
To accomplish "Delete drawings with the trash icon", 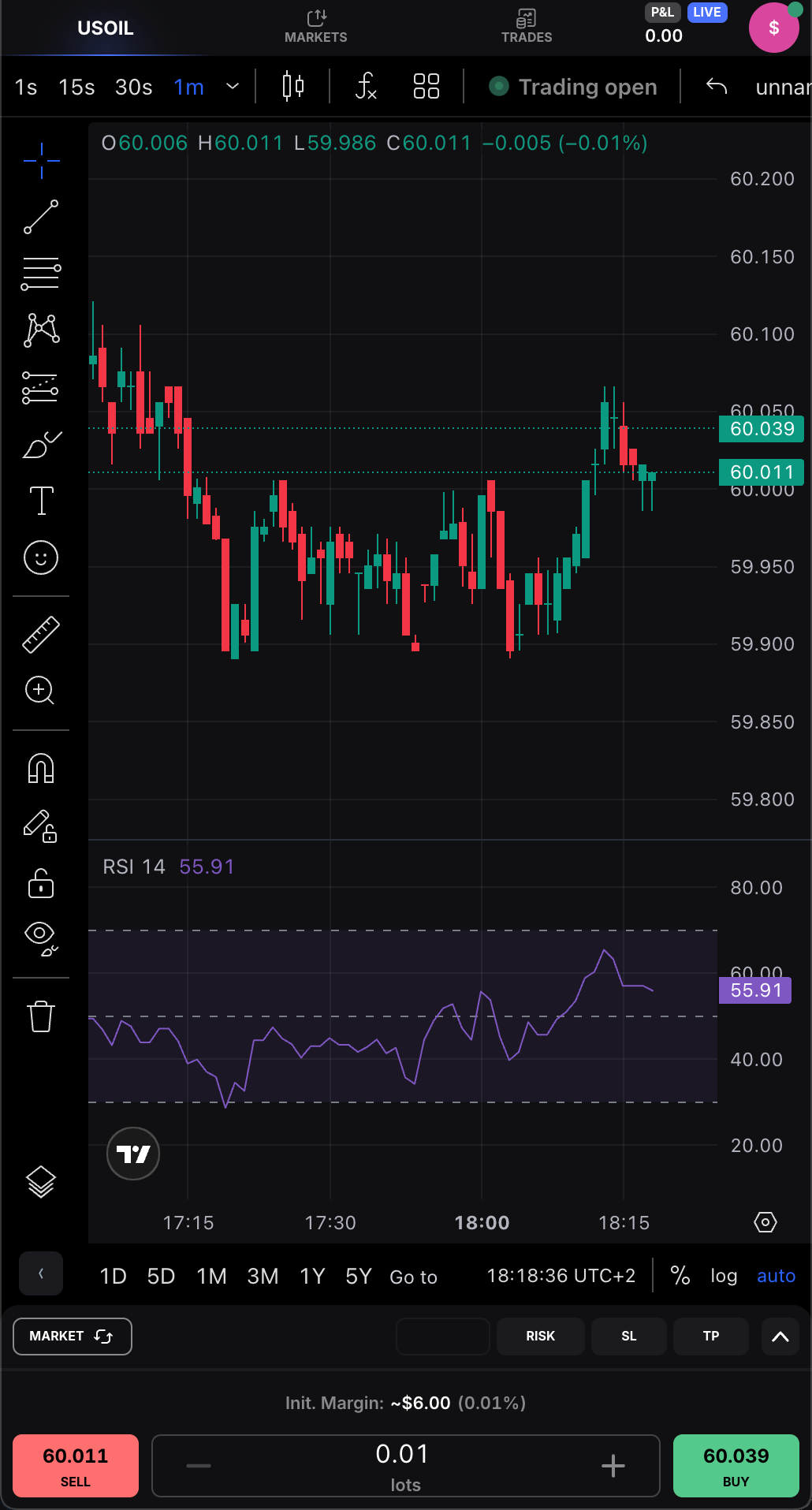I will point(41,1016).
